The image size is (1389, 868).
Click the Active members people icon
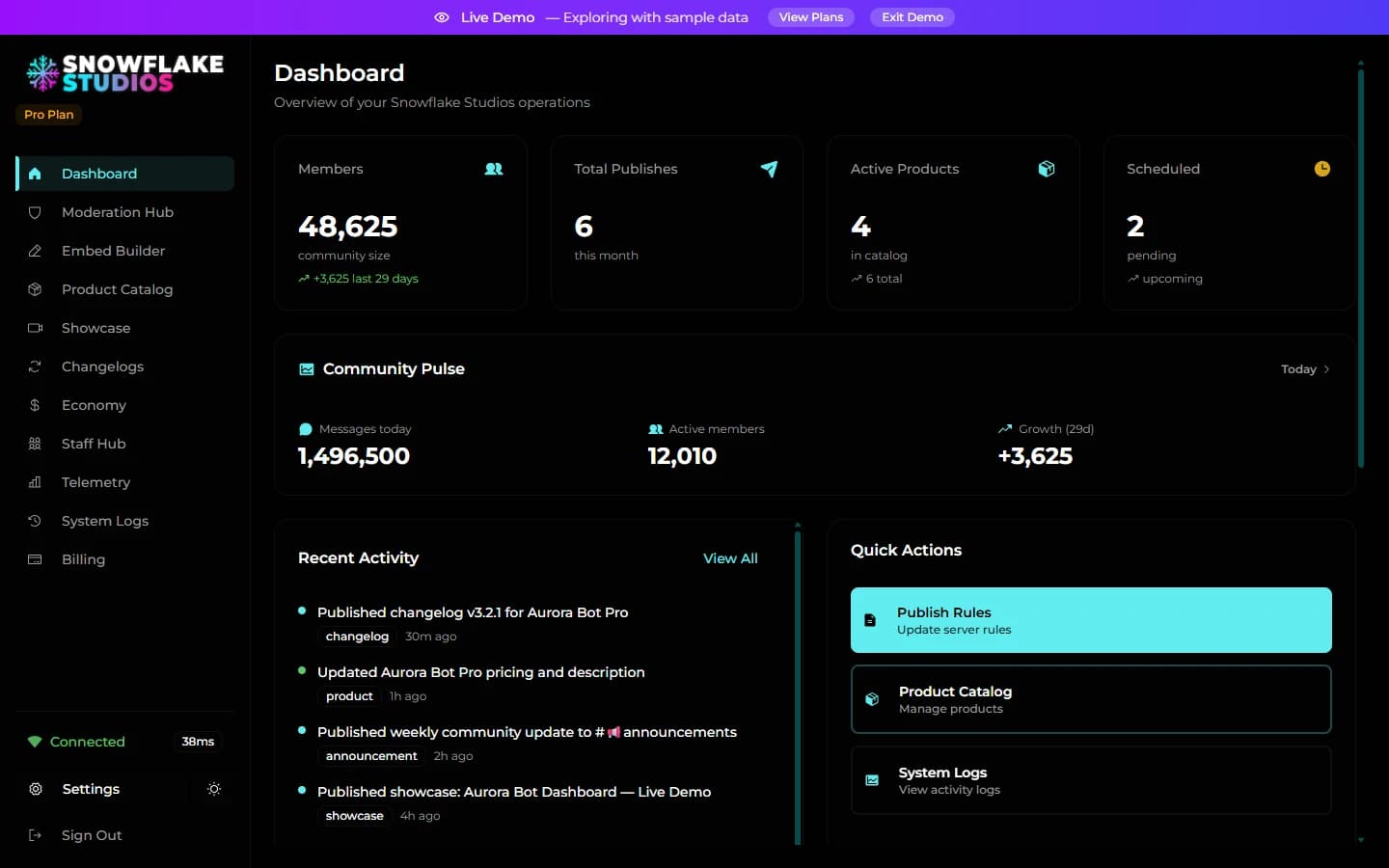tap(656, 429)
